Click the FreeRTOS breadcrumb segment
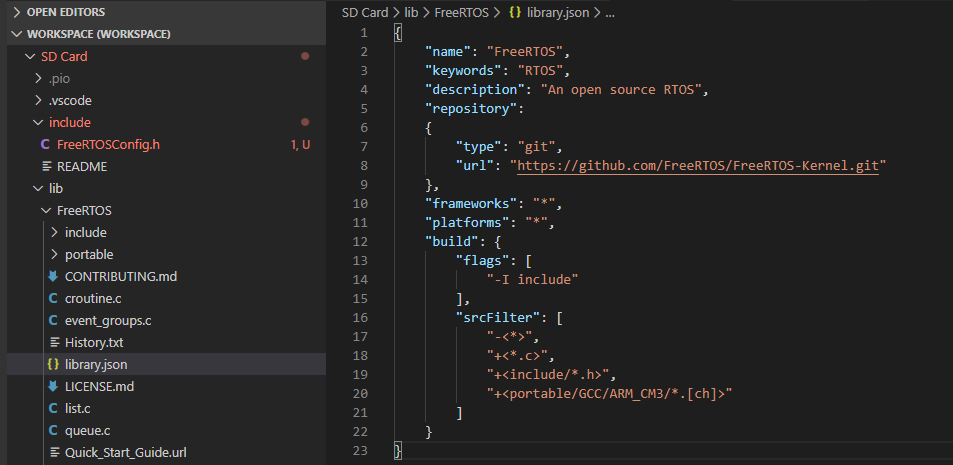This screenshot has width=953, height=465. point(462,12)
